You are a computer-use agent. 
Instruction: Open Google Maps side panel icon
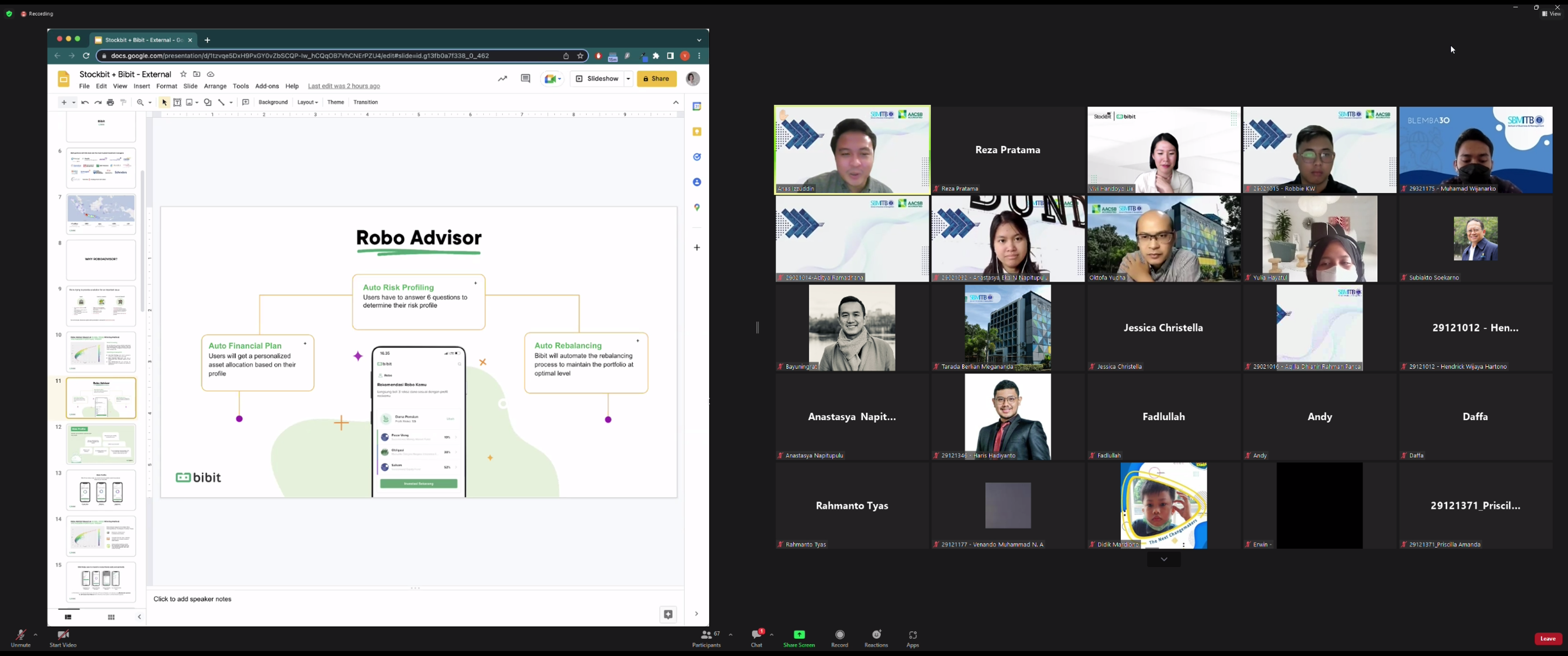pyautogui.click(x=697, y=208)
